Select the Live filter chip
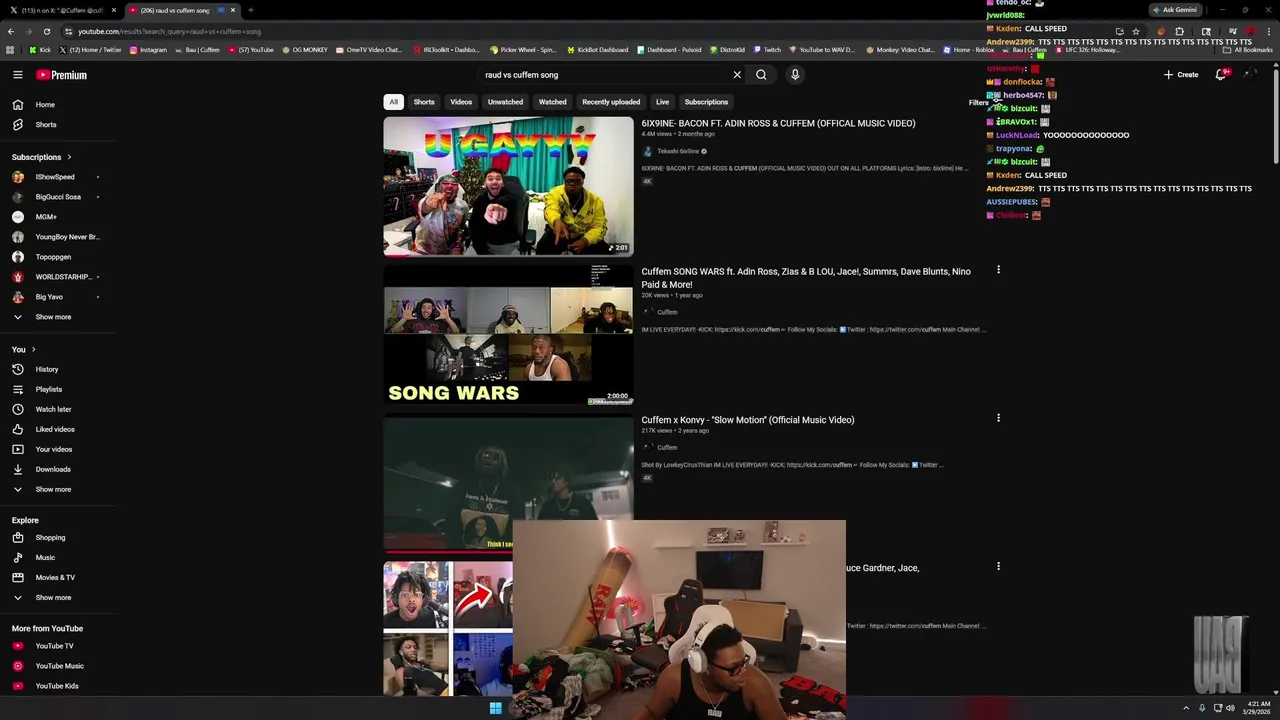 tap(662, 102)
